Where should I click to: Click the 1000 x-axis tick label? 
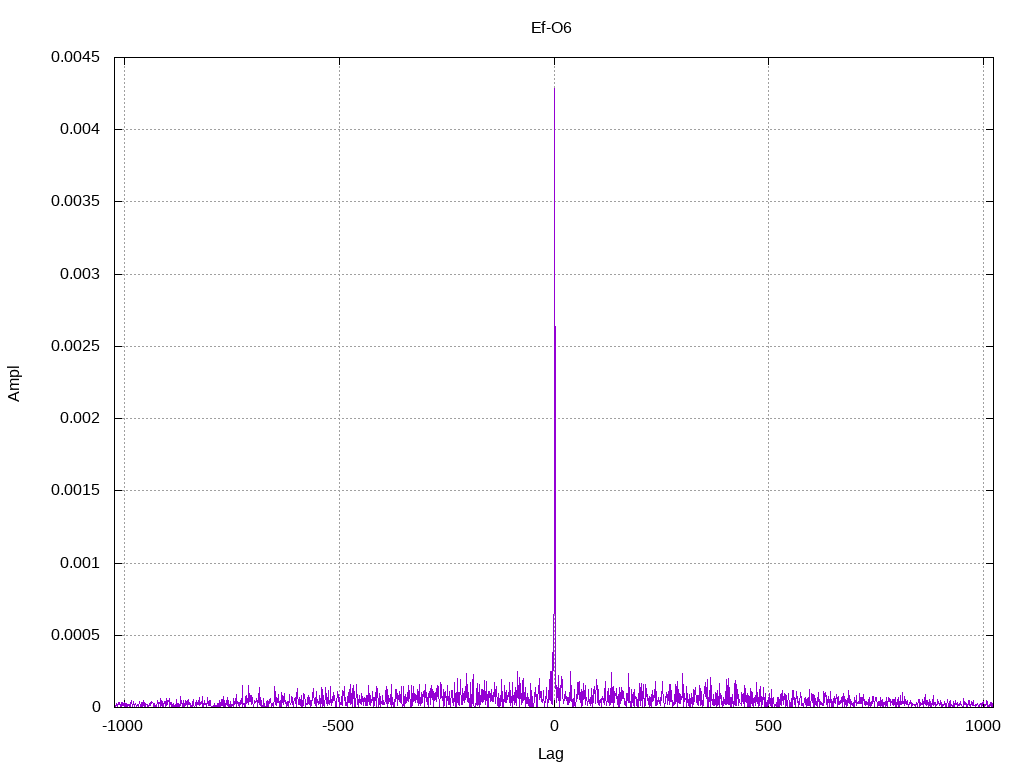983,726
